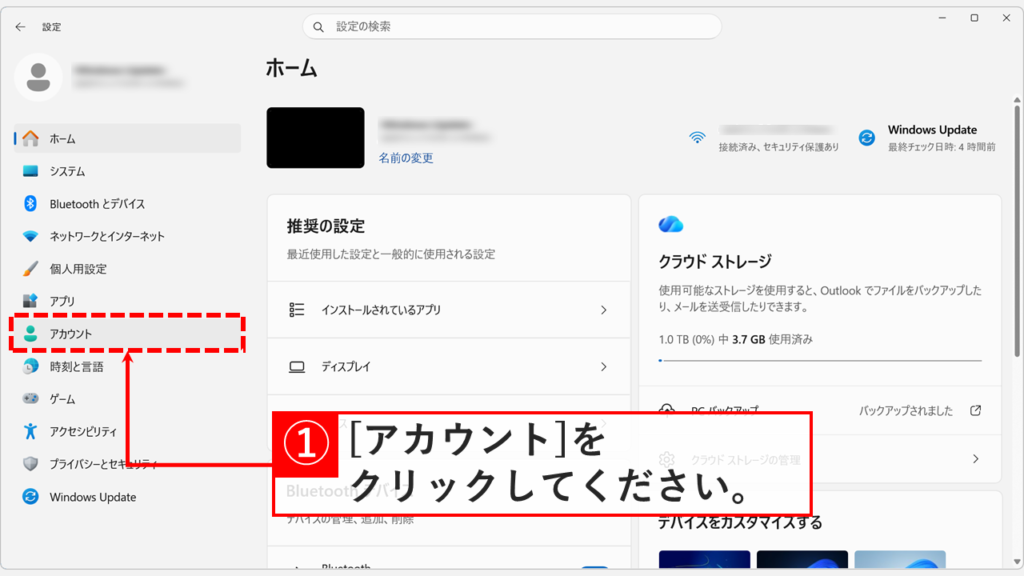Open システム from the sidebar icon
1024x576 pixels.
(30, 170)
